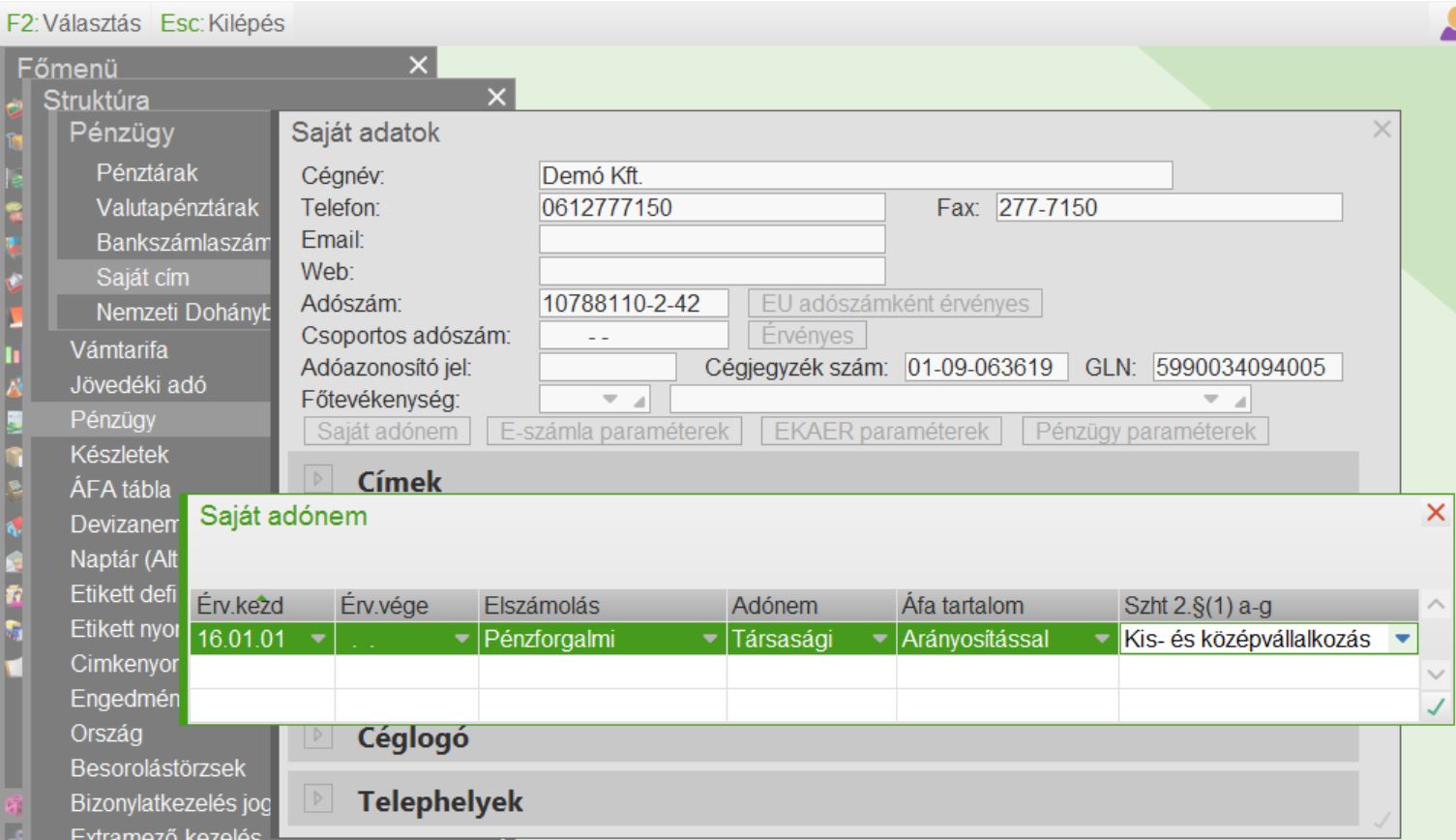Click the Pénzügy heading above Pénztárak
Viewport: 1456px width, 840px height.
pyautogui.click(x=122, y=134)
